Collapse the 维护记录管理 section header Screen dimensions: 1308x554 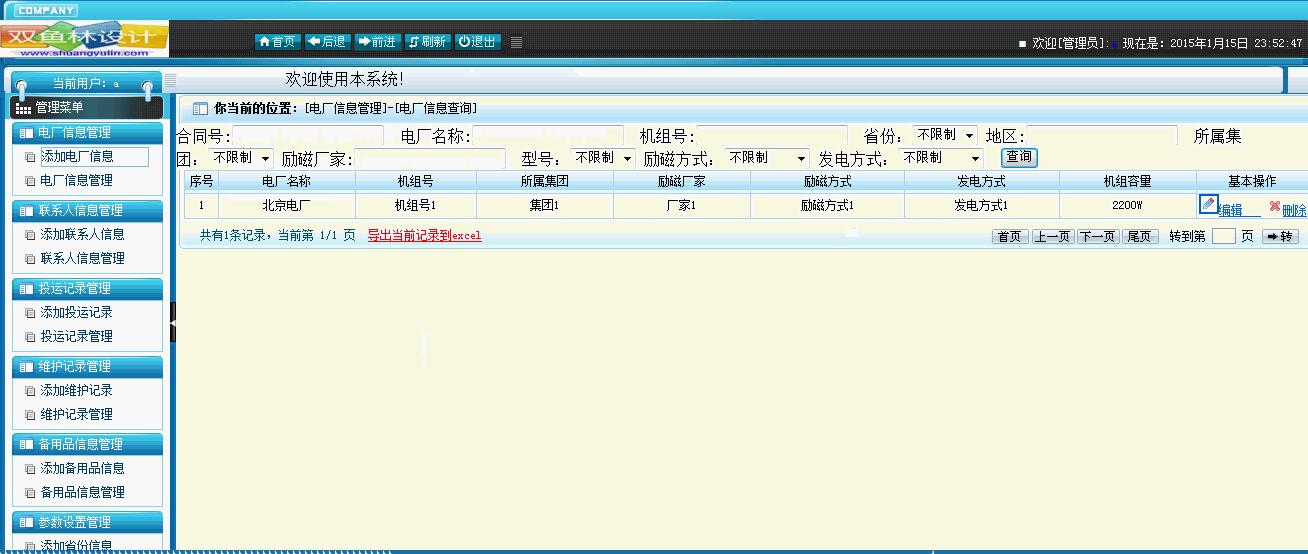[x=87, y=367]
